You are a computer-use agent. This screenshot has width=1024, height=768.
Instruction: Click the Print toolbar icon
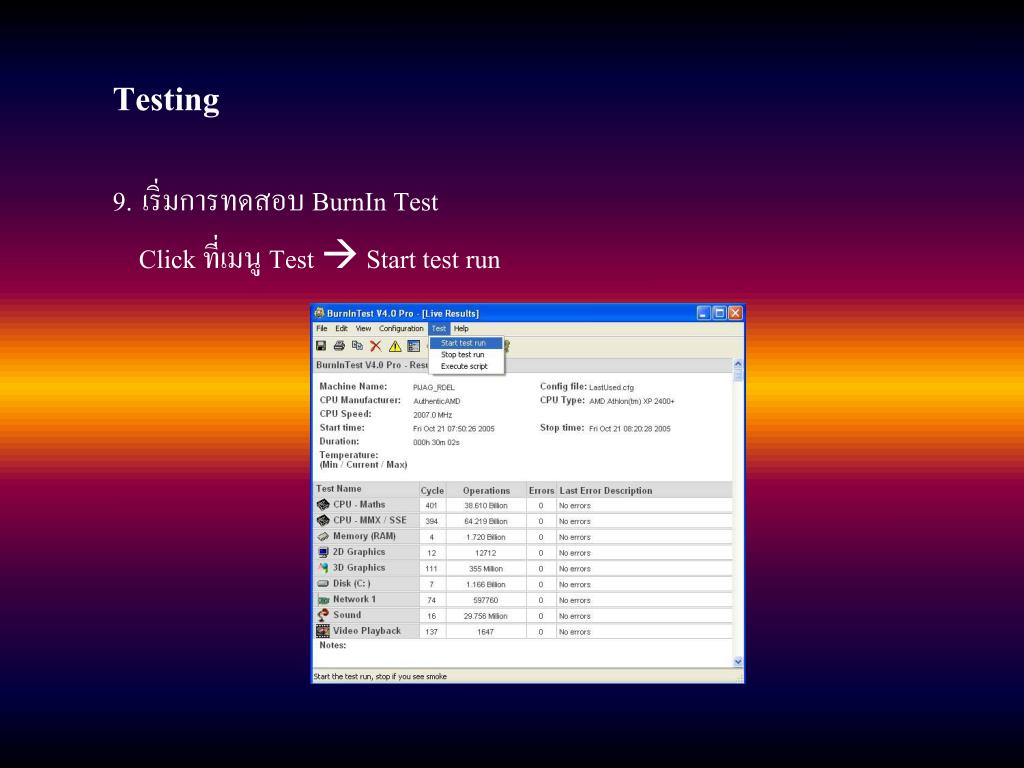(339, 346)
